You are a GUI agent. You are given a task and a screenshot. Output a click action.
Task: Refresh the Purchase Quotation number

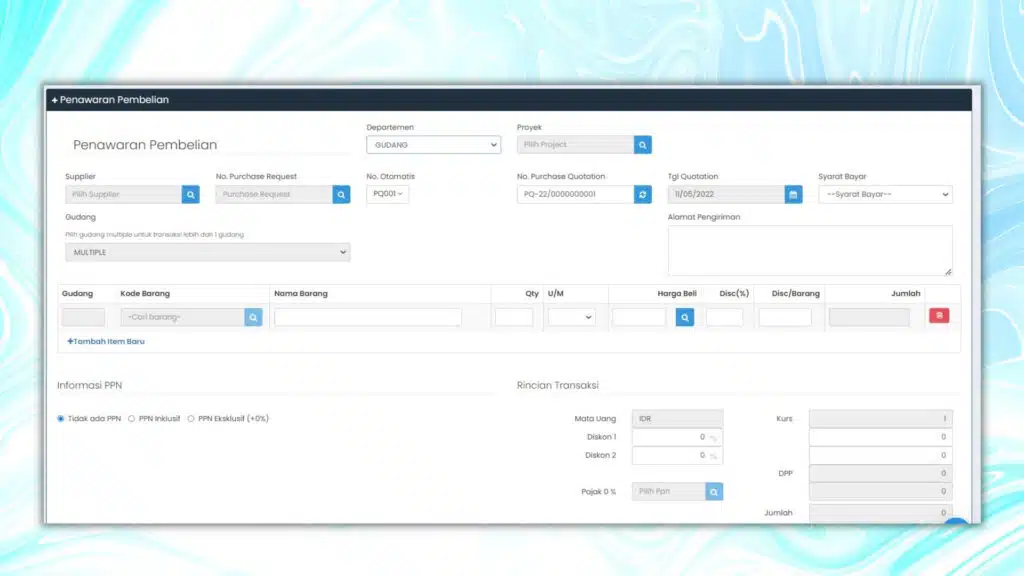click(x=643, y=195)
